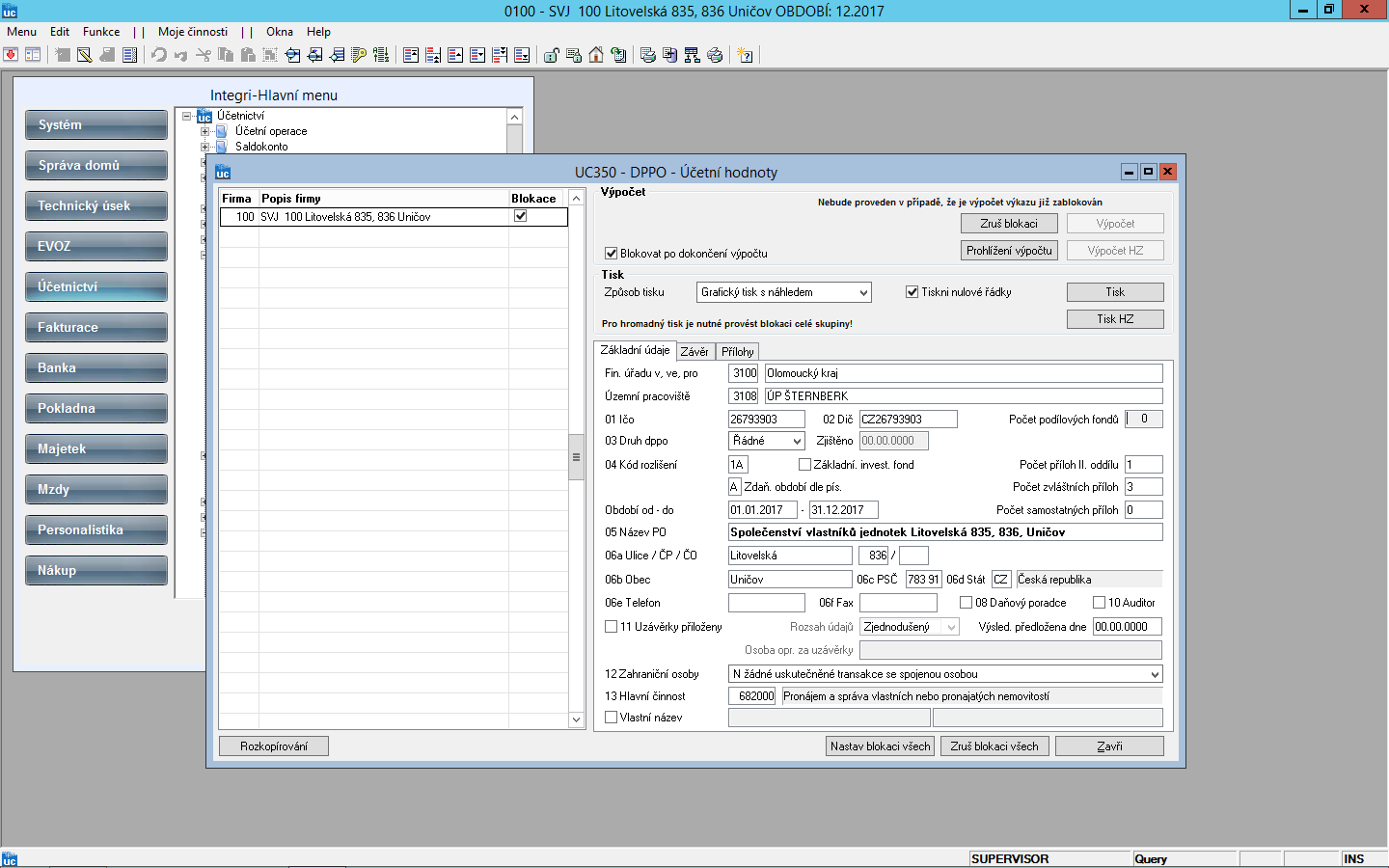Viewport: 1389px width, 868px height.
Task: Click the firm list vertical scrollbar thumb
Action: pos(577,457)
